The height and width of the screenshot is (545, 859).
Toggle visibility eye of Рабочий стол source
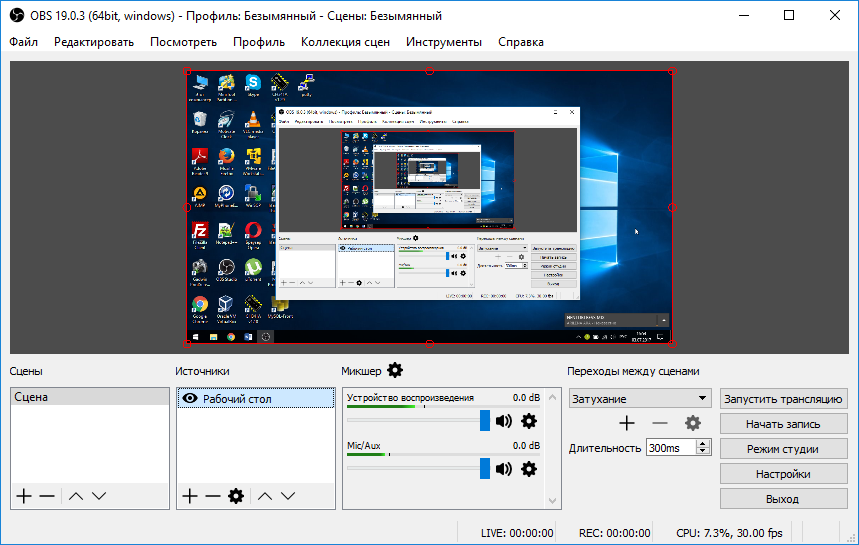[190, 398]
